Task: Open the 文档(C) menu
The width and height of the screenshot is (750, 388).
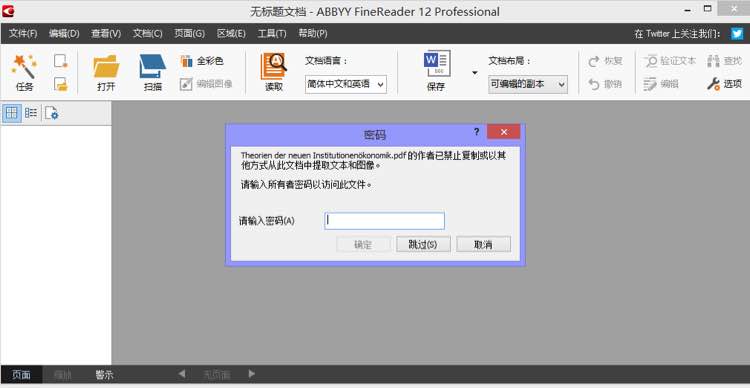Action: click(x=147, y=33)
